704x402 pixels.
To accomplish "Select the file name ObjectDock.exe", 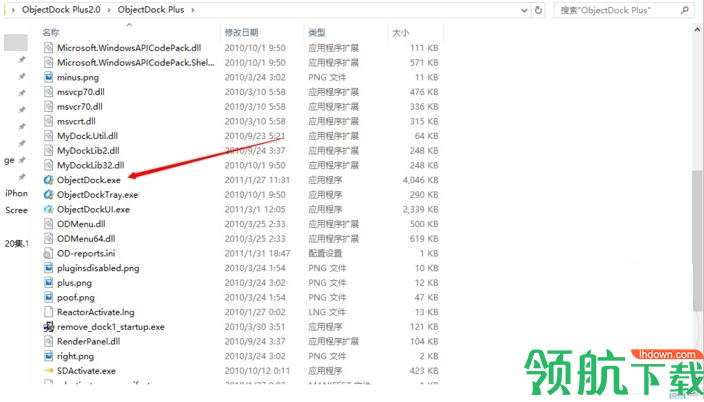I will pos(89,180).
